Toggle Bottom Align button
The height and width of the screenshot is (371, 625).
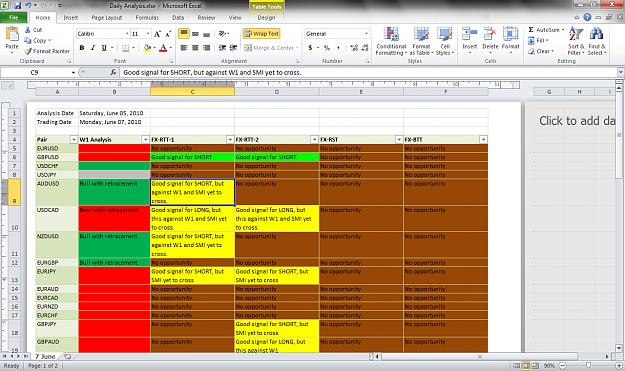(206, 34)
